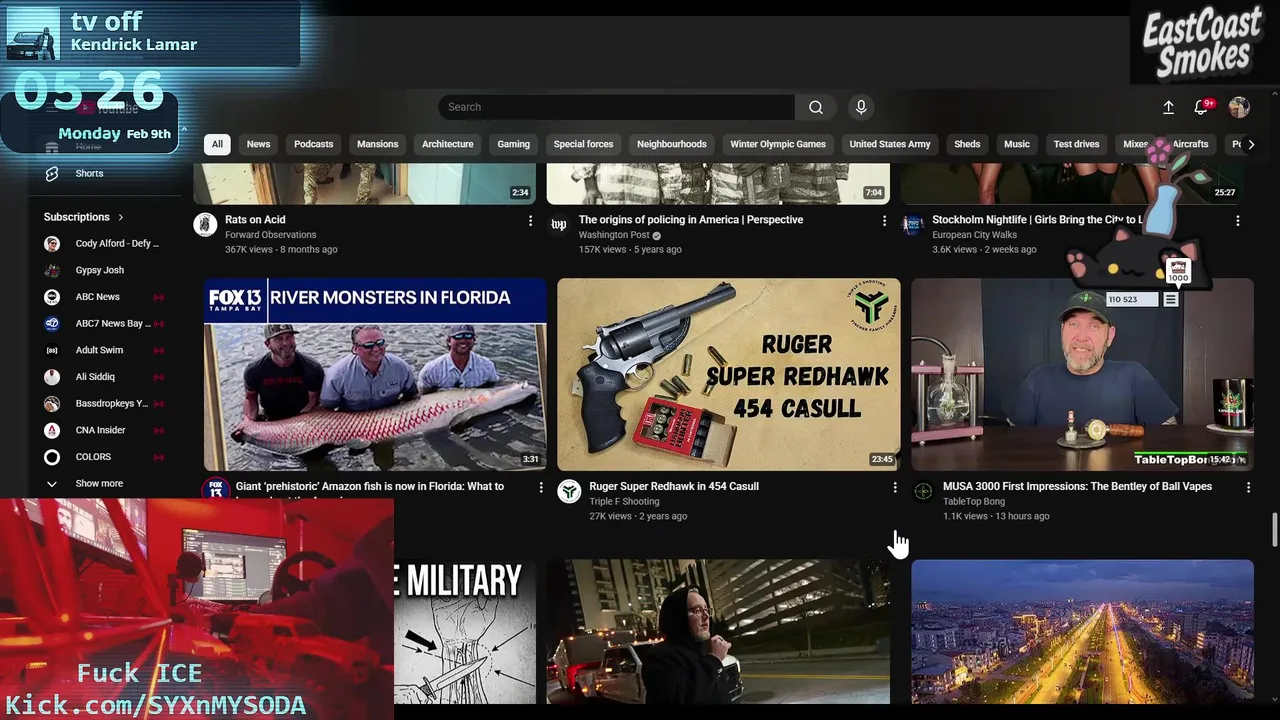Play night city boulevard aerial thumbnail
Screen dimensions: 1280x720
[x=1082, y=632]
